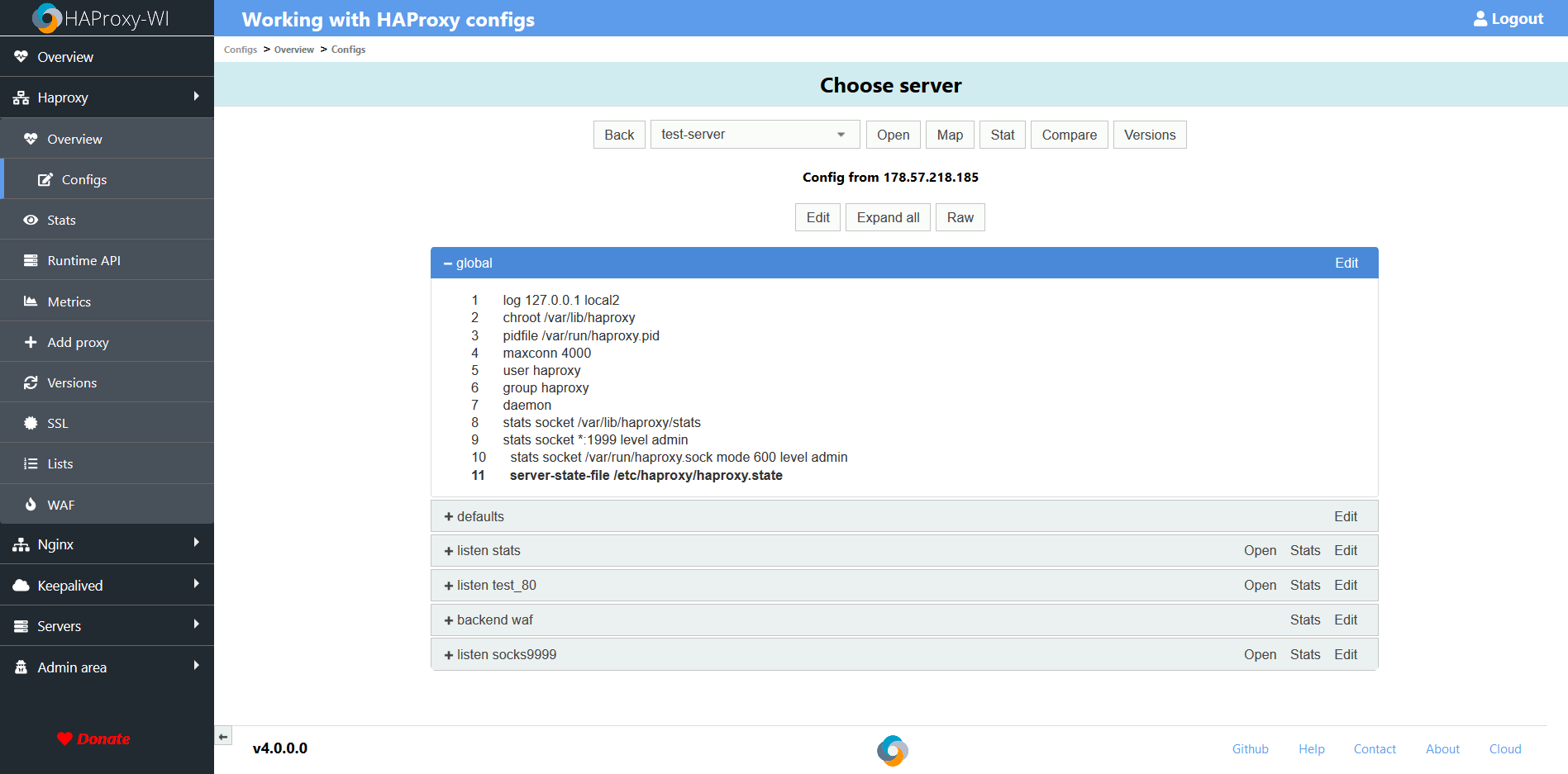This screenshot has height=774, width=1568.
Task: Open the Github footer link
Action: [1250, 748]
